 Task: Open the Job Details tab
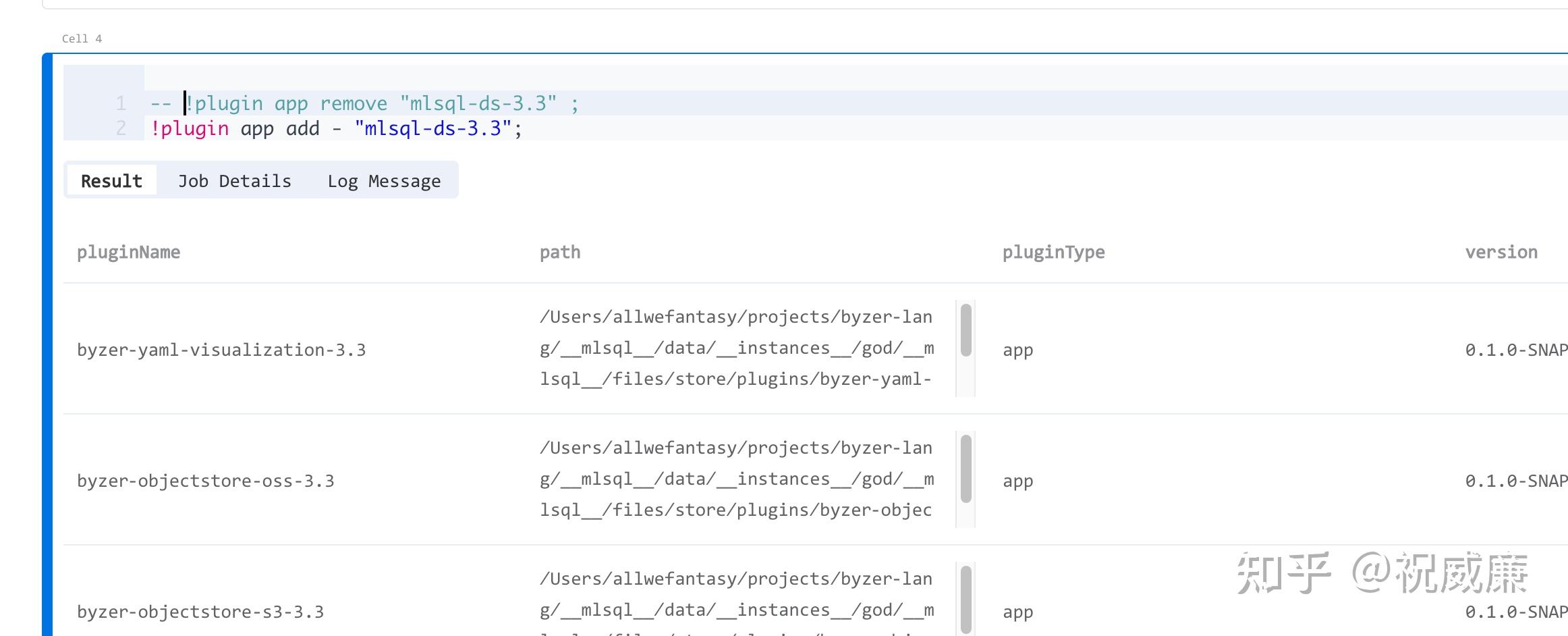tap(234, 181)
